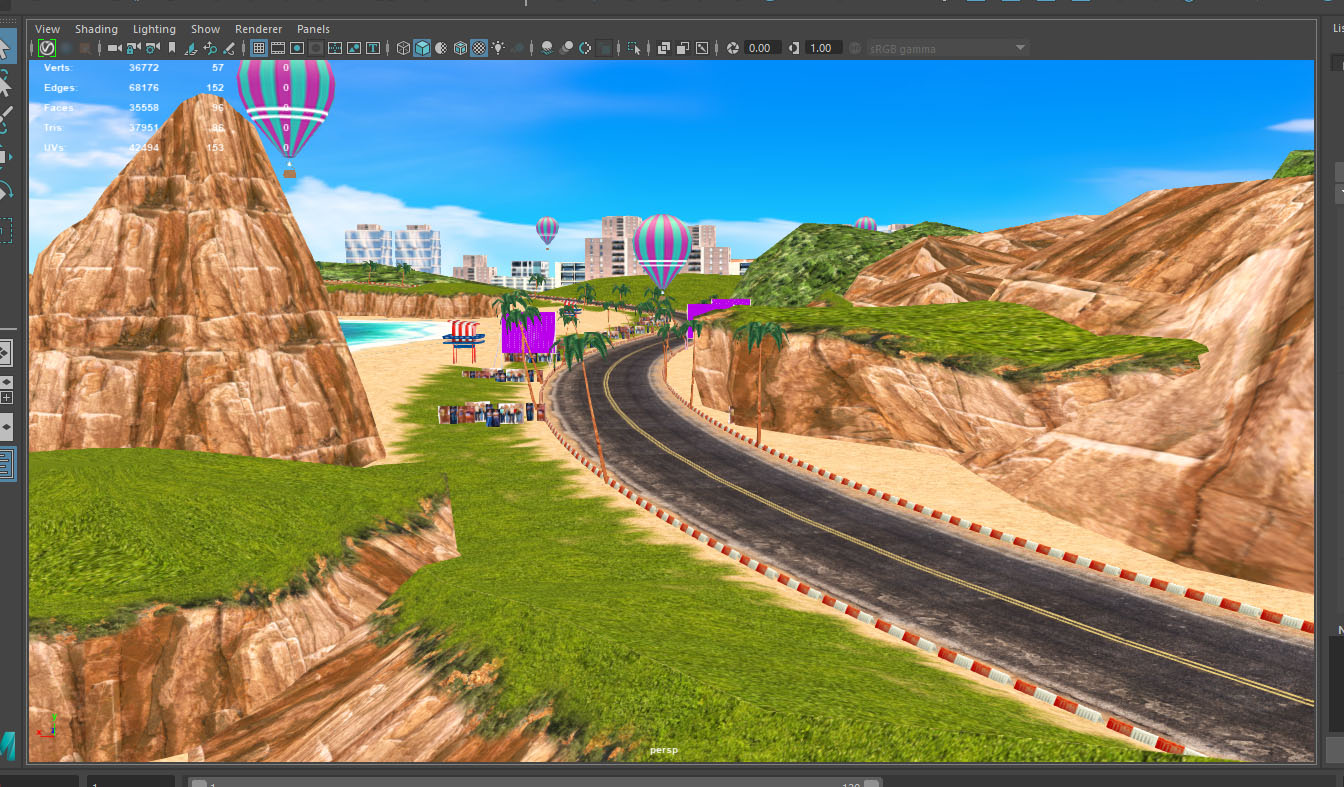Select the Paint Selection brush tool
This screenshot has width=1344, height=787.
pos(5,120)
